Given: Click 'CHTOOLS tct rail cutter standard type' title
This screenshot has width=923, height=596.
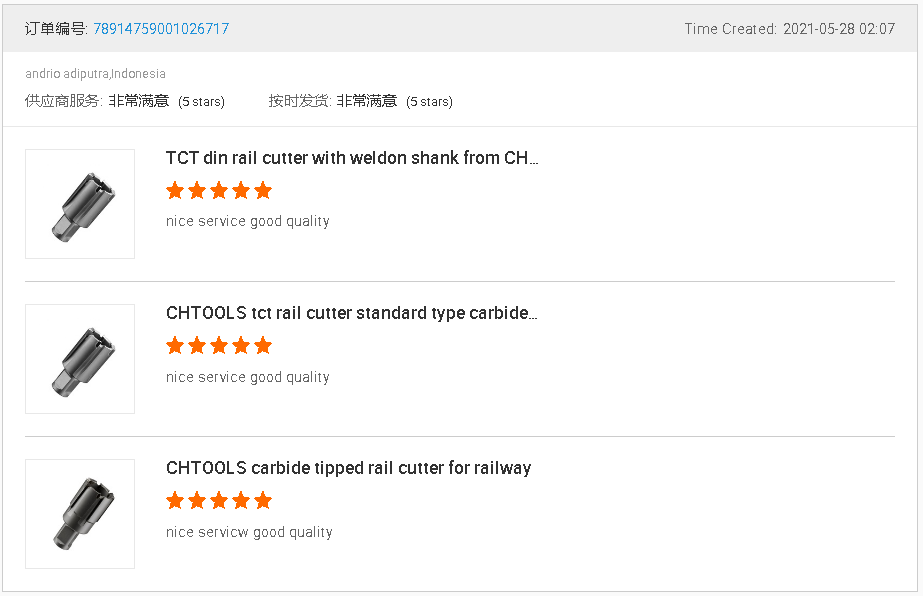Looking at the screenshot, I should 352,313.
